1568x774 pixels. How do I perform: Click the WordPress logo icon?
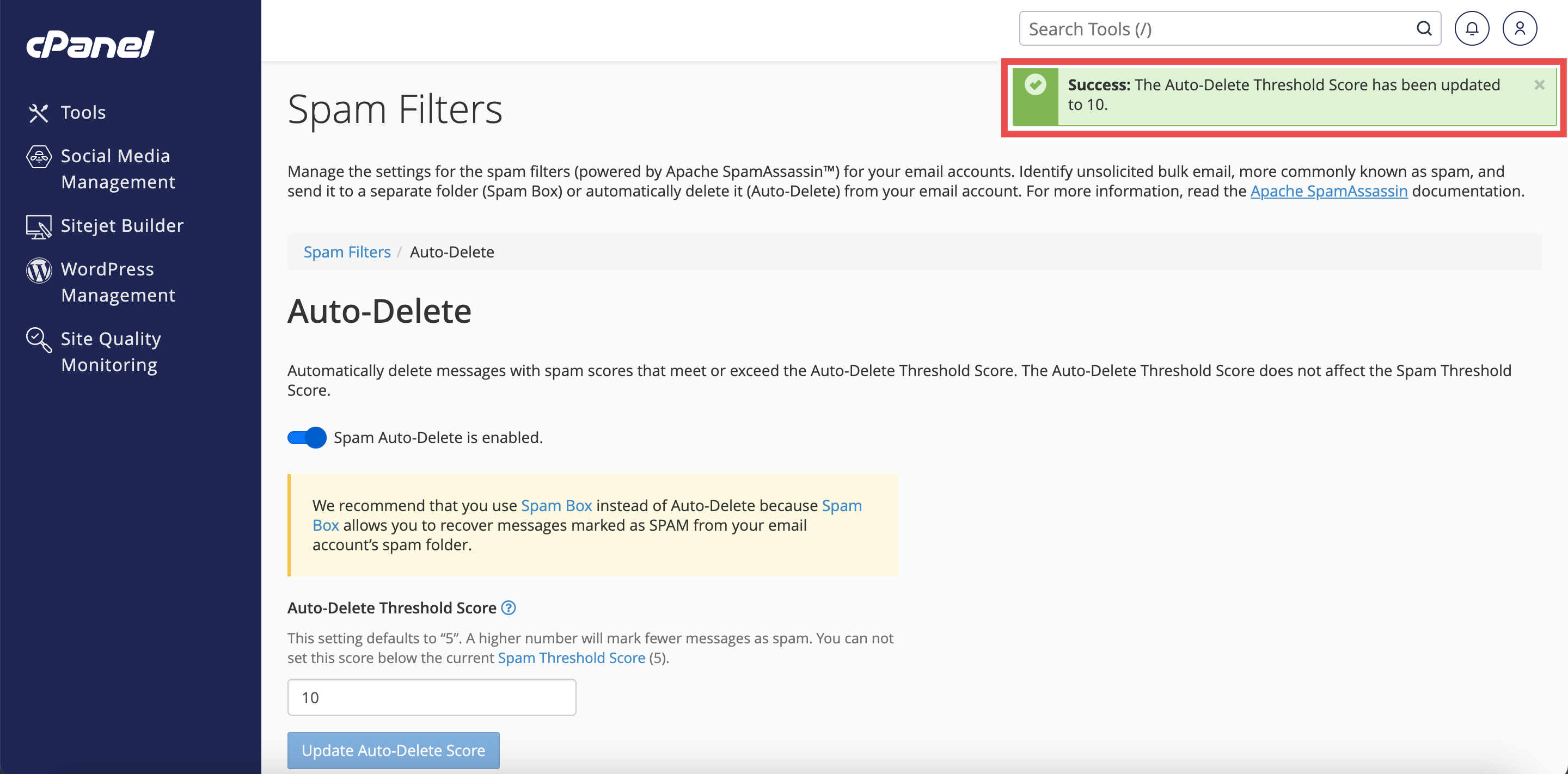pos(38,270)
